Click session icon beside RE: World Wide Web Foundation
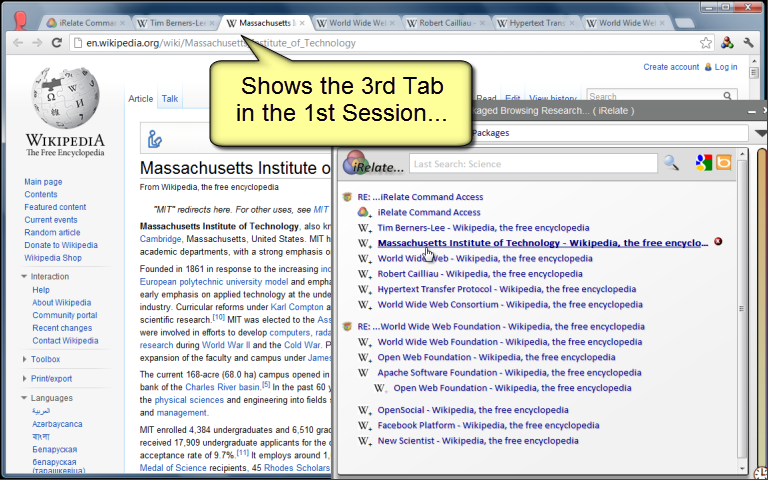Image resolution: width=768 pixels, height=480 pixels. (x=347, y=327)
